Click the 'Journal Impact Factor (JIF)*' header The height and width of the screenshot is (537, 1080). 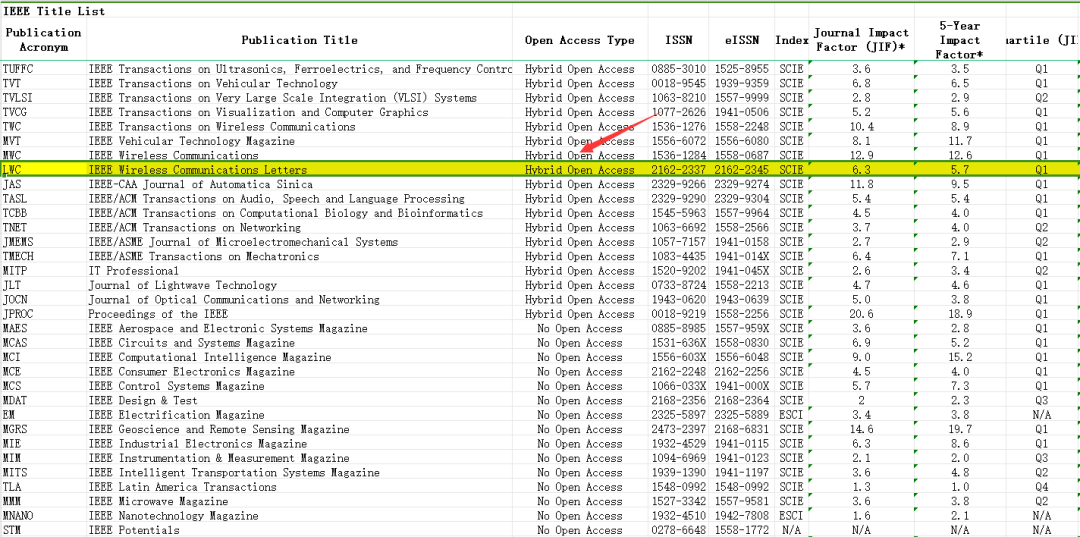(861, 39)
